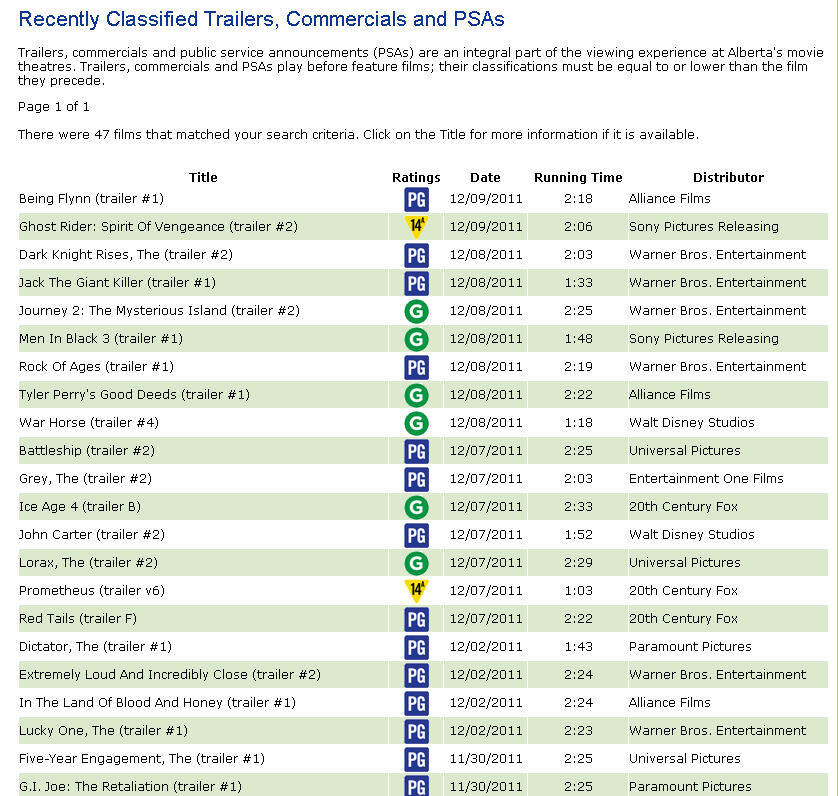Click the 14A rating icon for Ghost Rider
The width and height of the screenshot is (838, 796).
[x=416, y=227]
